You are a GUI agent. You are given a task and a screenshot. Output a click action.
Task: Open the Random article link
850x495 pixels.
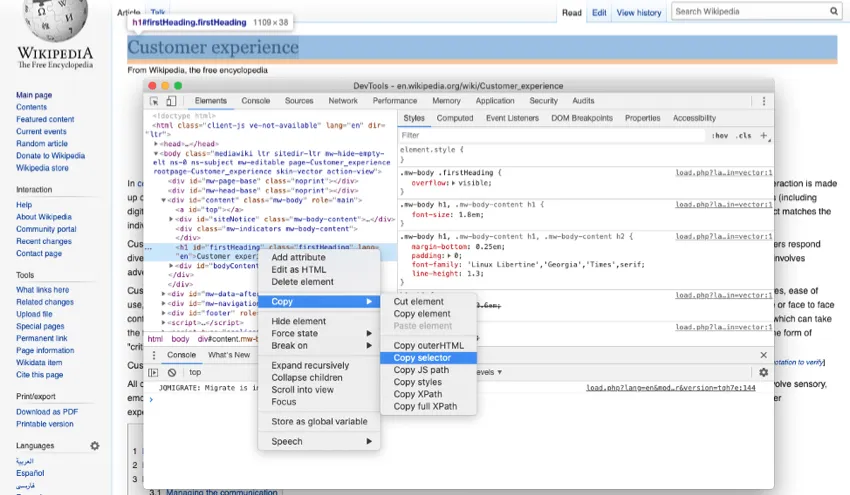pos(42,144)
